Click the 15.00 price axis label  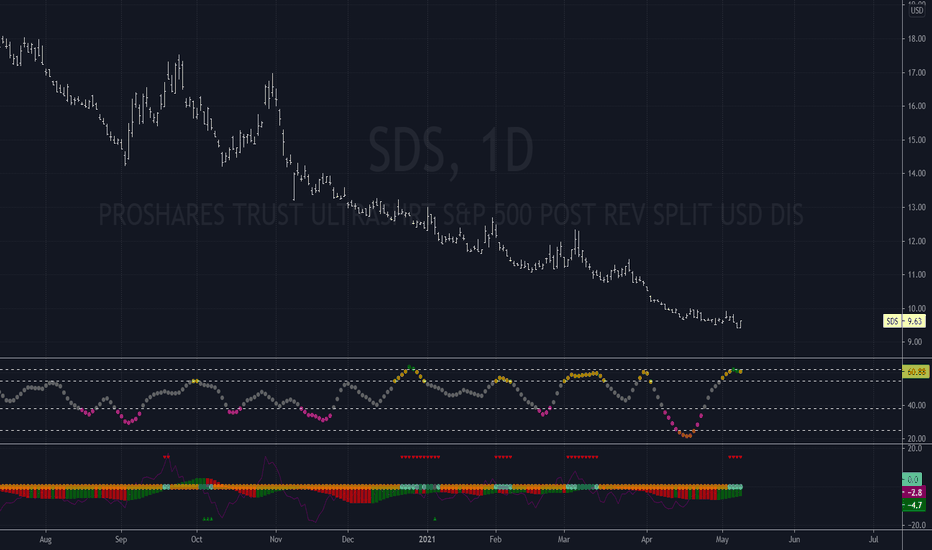tap(917, 140)
